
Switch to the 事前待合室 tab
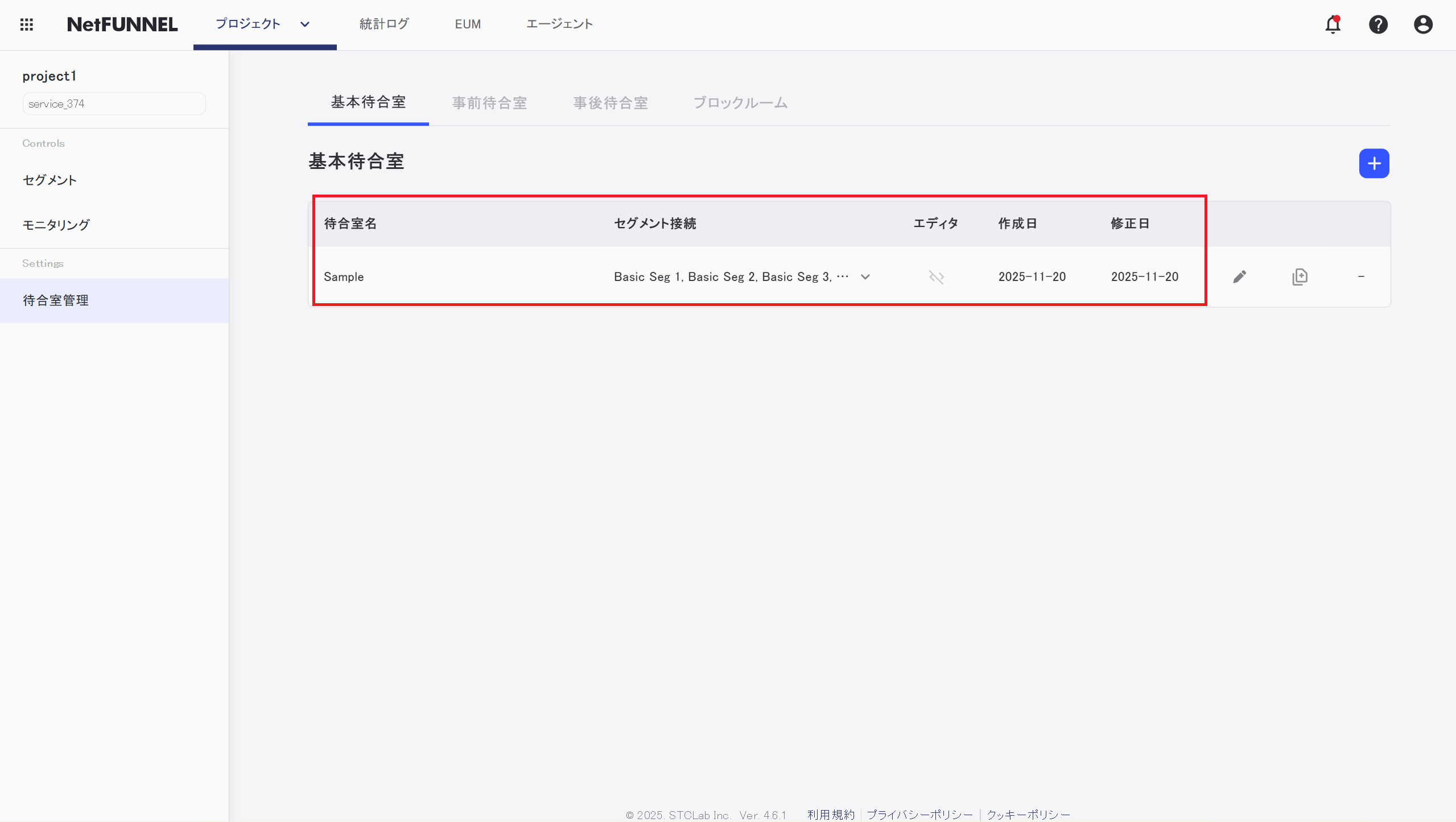tap(489, 103)
